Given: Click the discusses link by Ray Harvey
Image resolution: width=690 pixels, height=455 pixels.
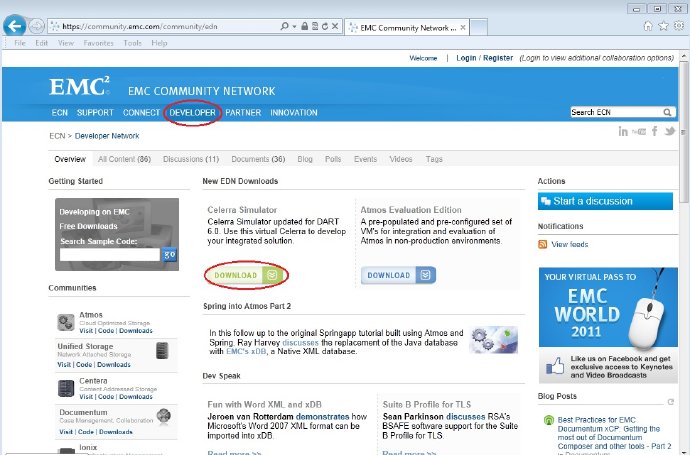Looking at the screenshot, I should point(300,342).
